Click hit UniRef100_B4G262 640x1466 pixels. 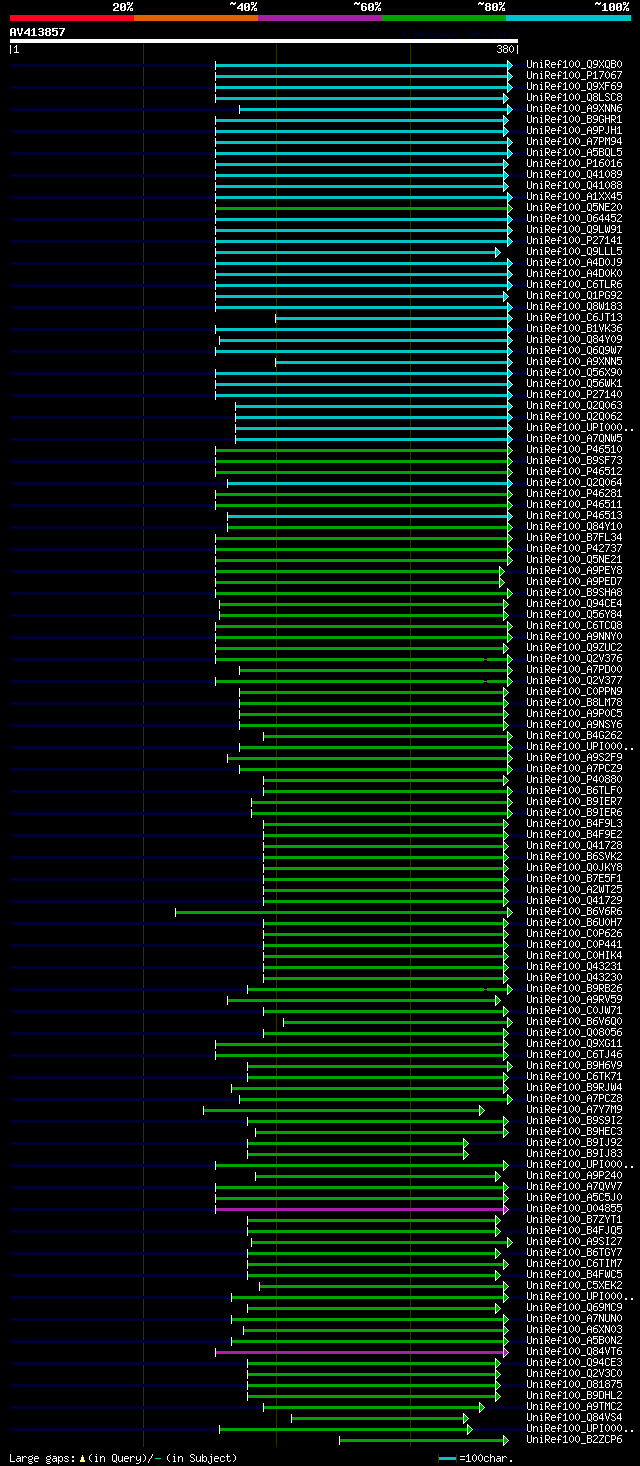pyautogui.click(x=574, y=735)
